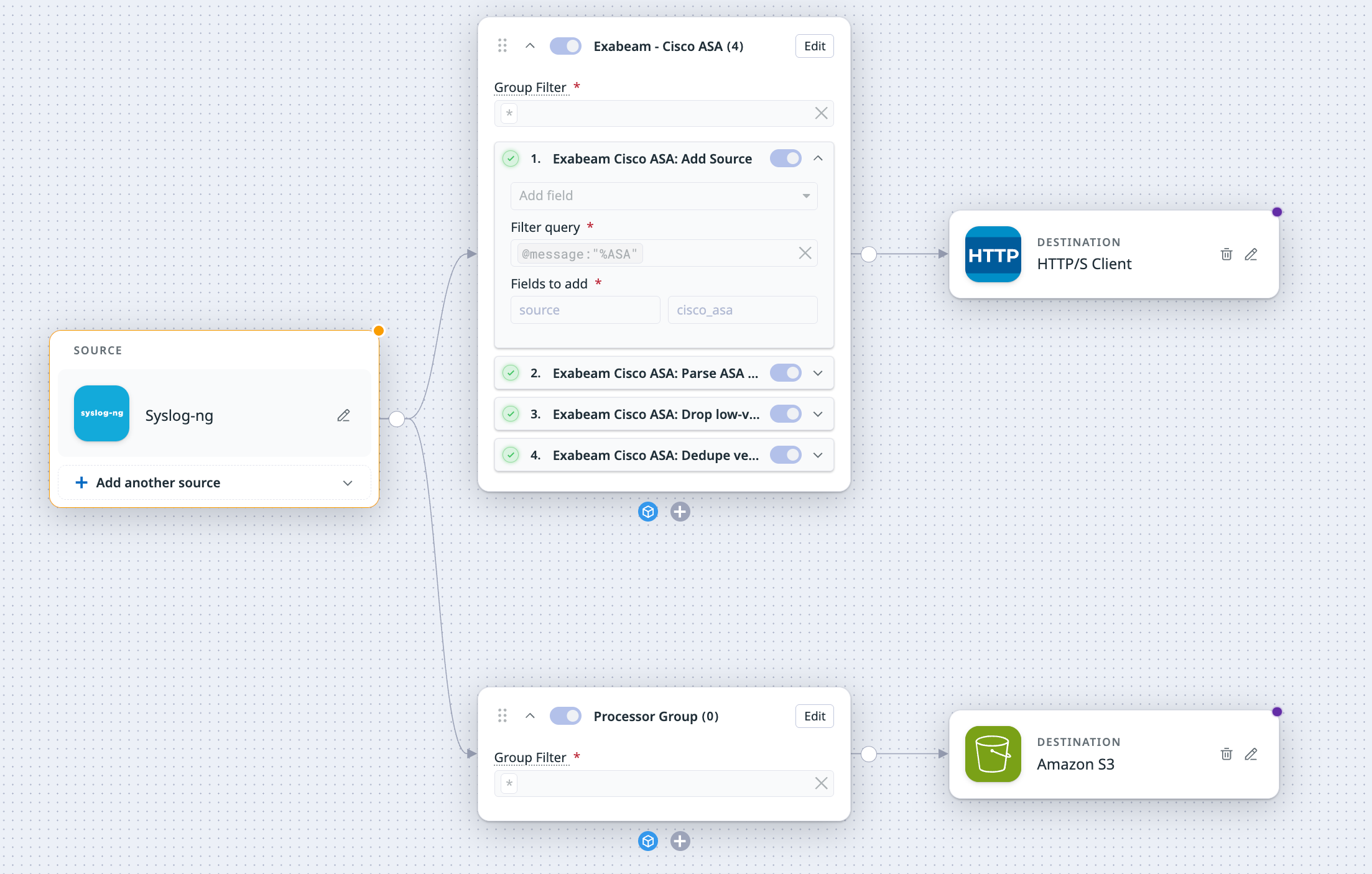Click the syslog-ng source logo
The height and width of the screenshot is (874, 1372).
[101, 413]
